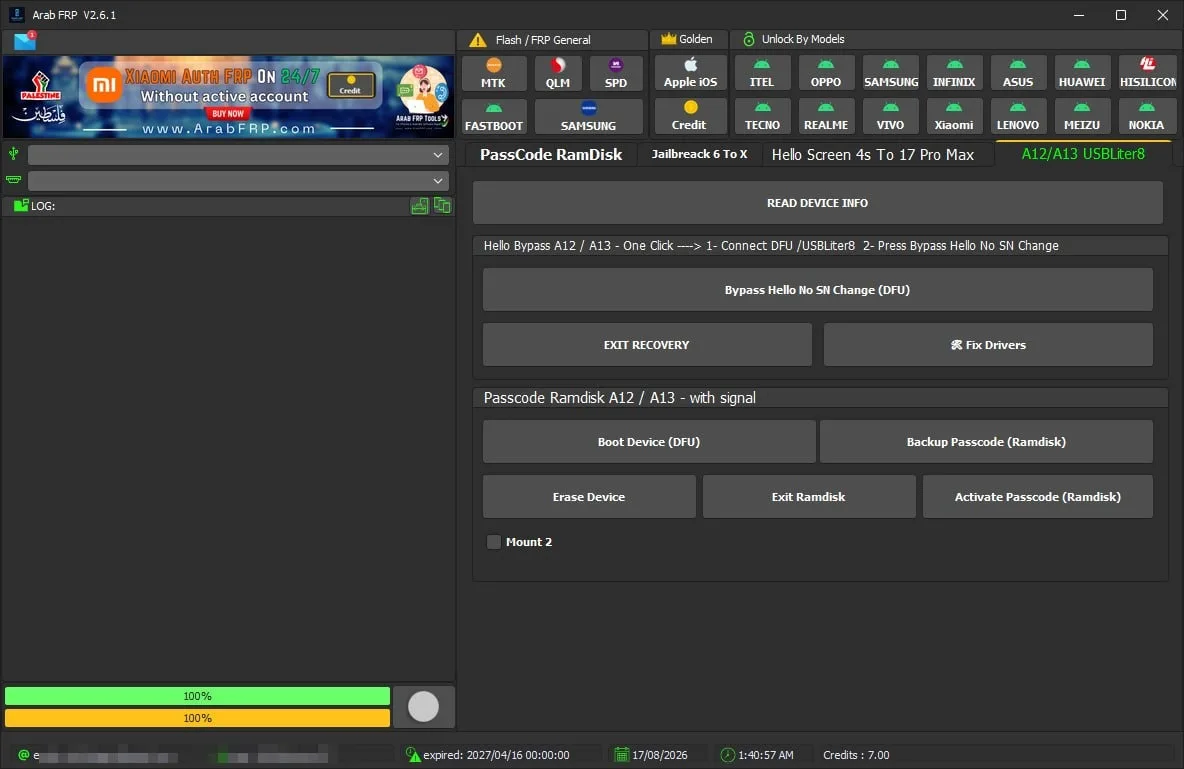Choose the OPPO model unlock button
Image resolution: width=1184 pixels, height=769 pixels.
point(825,73)
